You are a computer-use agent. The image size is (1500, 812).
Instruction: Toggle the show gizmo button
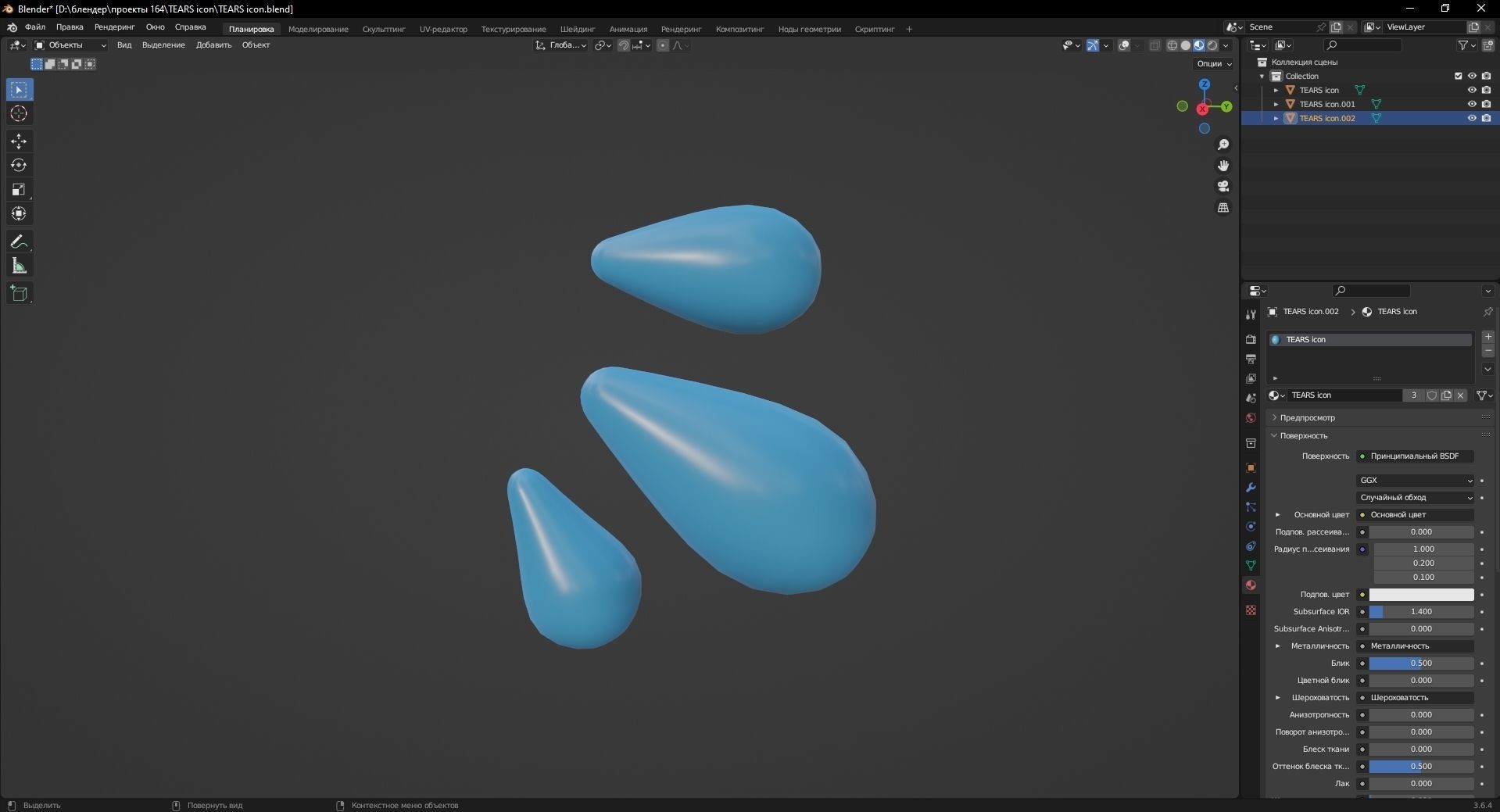1093,45
